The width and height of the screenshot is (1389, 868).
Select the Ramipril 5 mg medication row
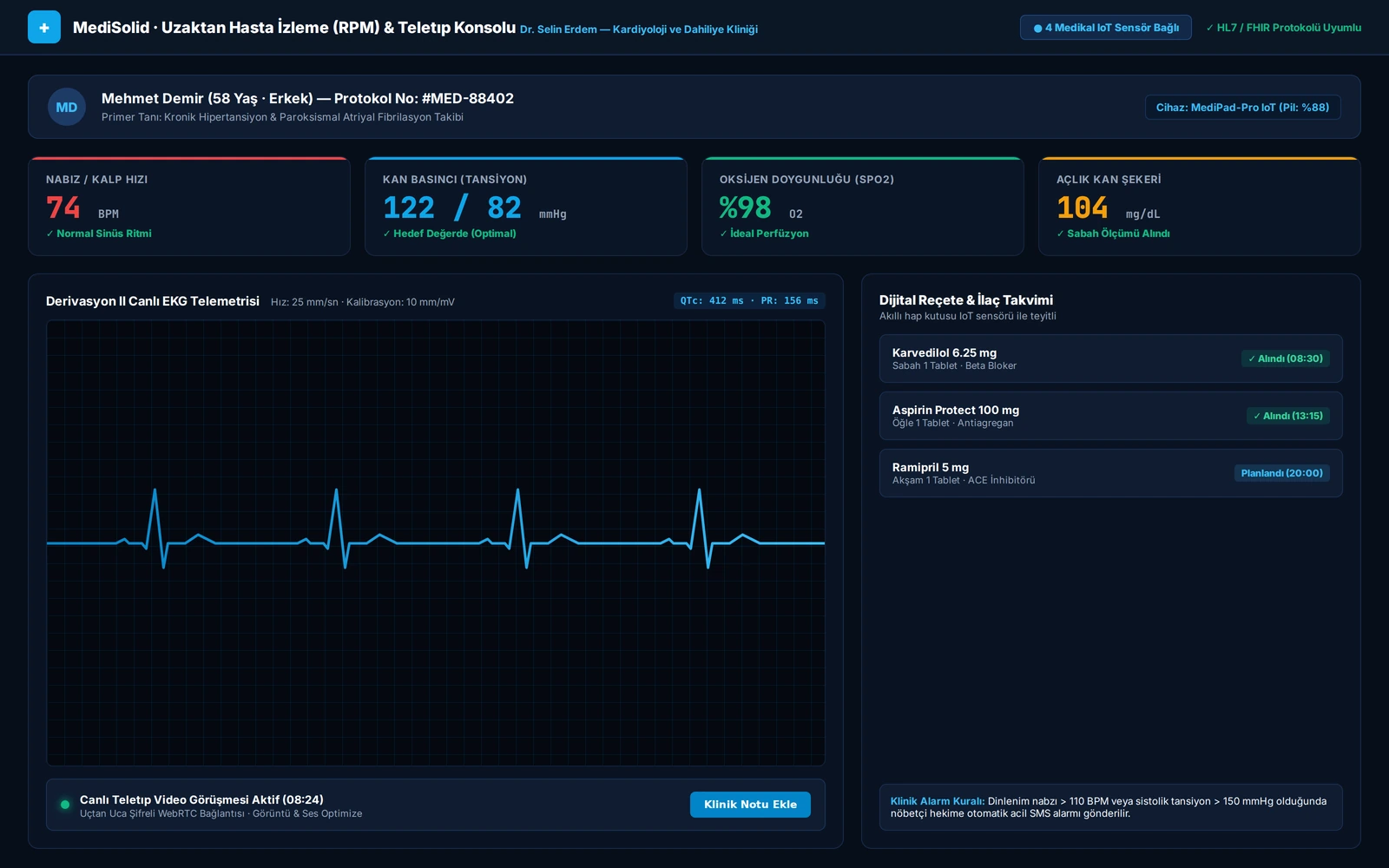[1111, 473]
